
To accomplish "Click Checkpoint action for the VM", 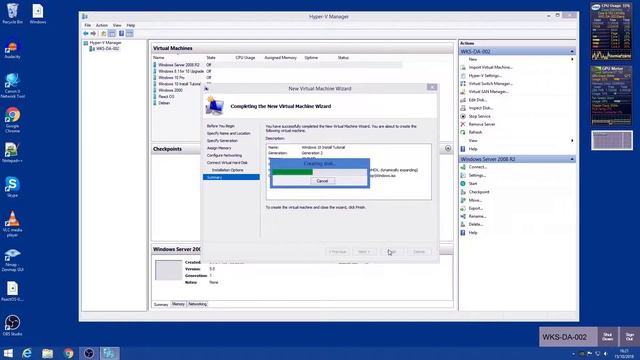I will (479, 192).
